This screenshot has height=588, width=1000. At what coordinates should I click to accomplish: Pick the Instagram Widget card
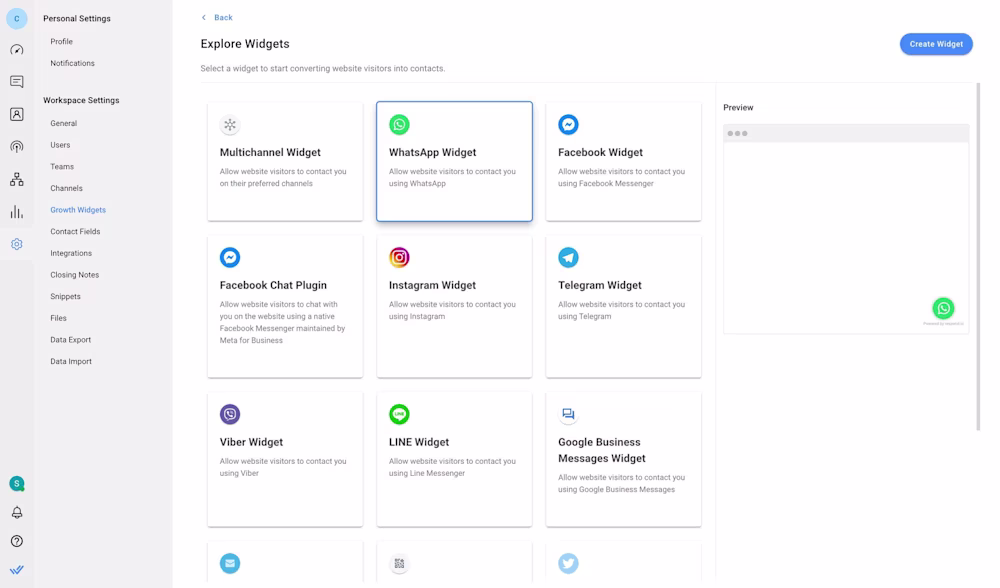pos(454,306)
